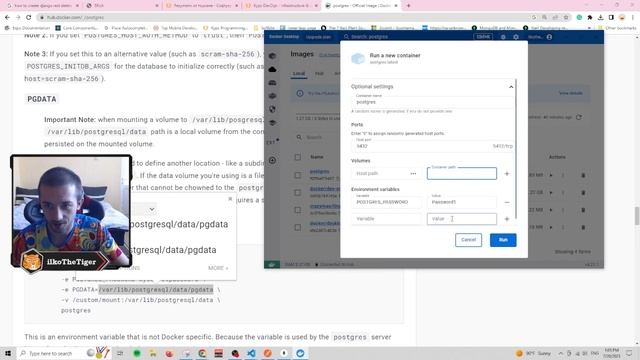Switch to the Hub images tab

point(319,73)
